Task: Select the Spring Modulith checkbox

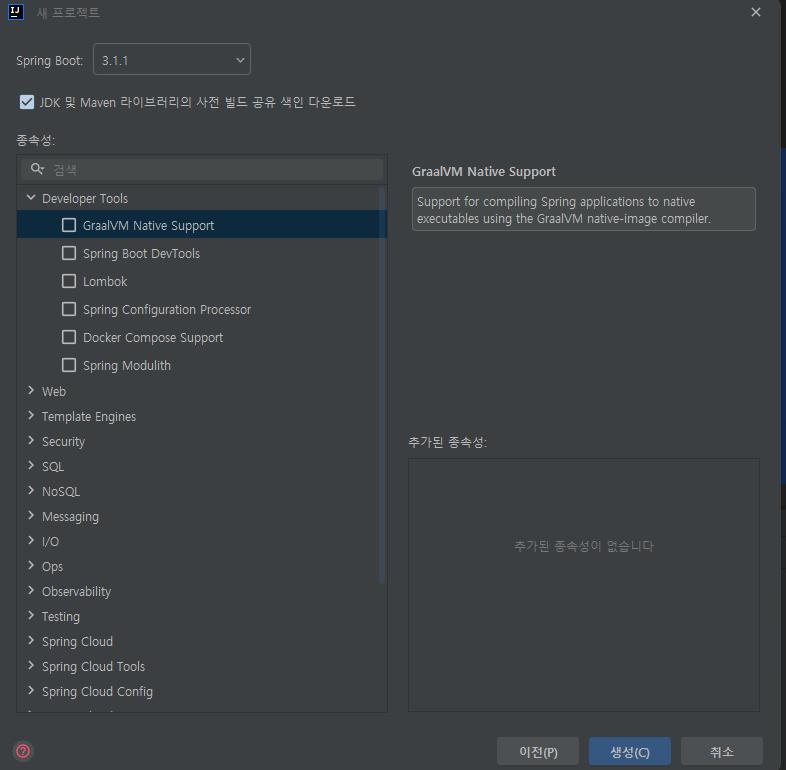Action: pyautogui.click(x=69, y=365)
